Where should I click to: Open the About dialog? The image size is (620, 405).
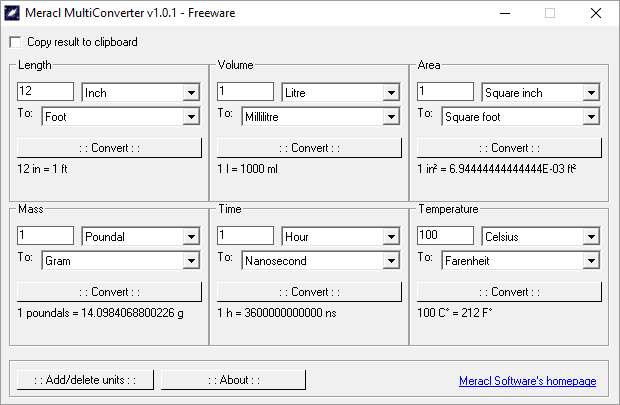click(234, 380)
